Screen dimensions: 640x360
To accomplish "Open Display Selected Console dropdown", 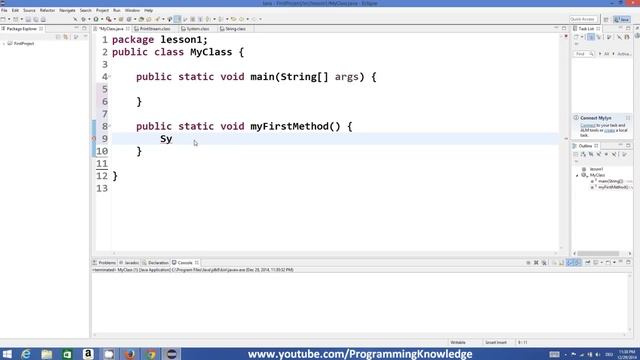I will pyautogui.click(x=602, y=263).
